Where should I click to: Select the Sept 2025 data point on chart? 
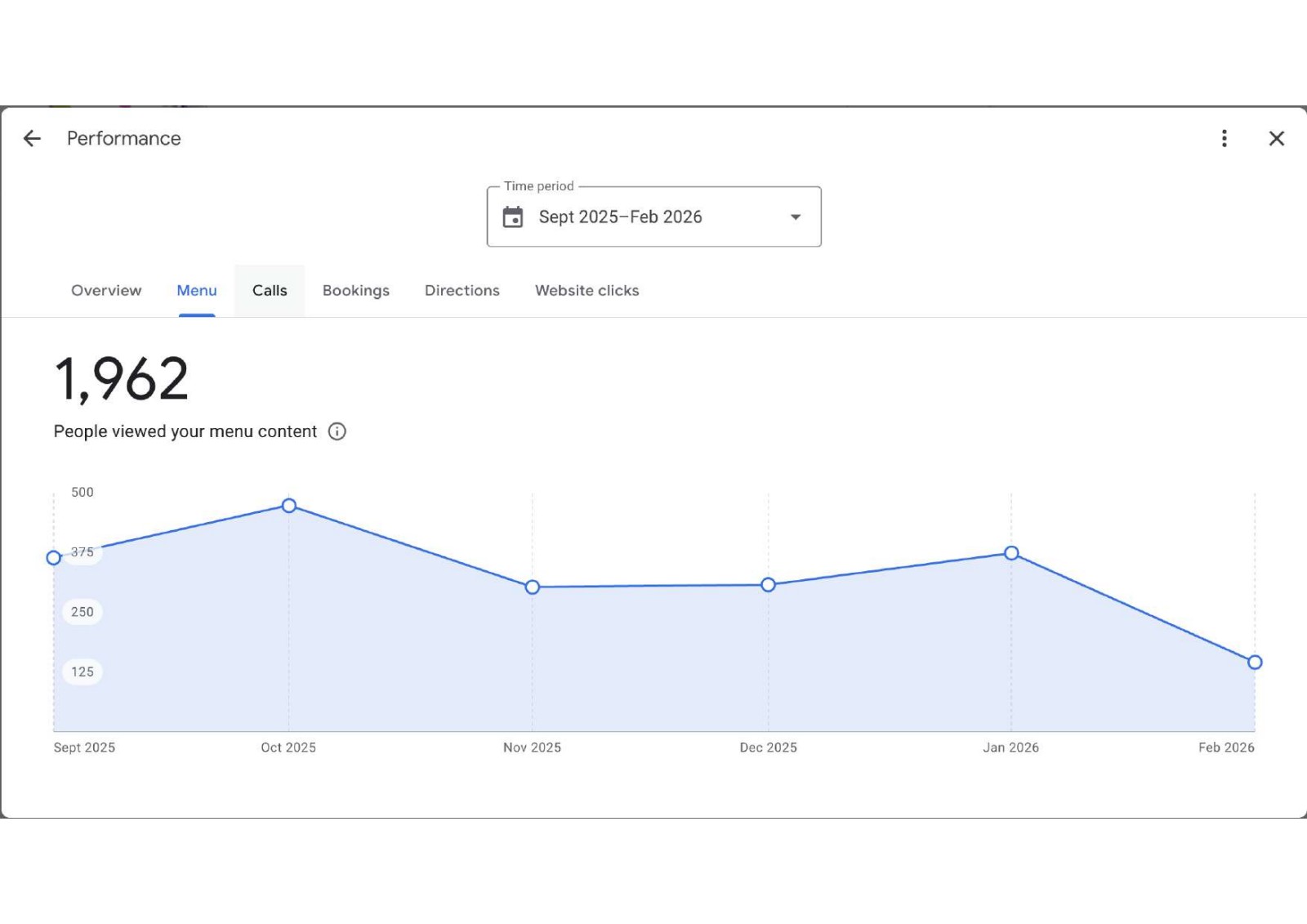coord(54,558)
